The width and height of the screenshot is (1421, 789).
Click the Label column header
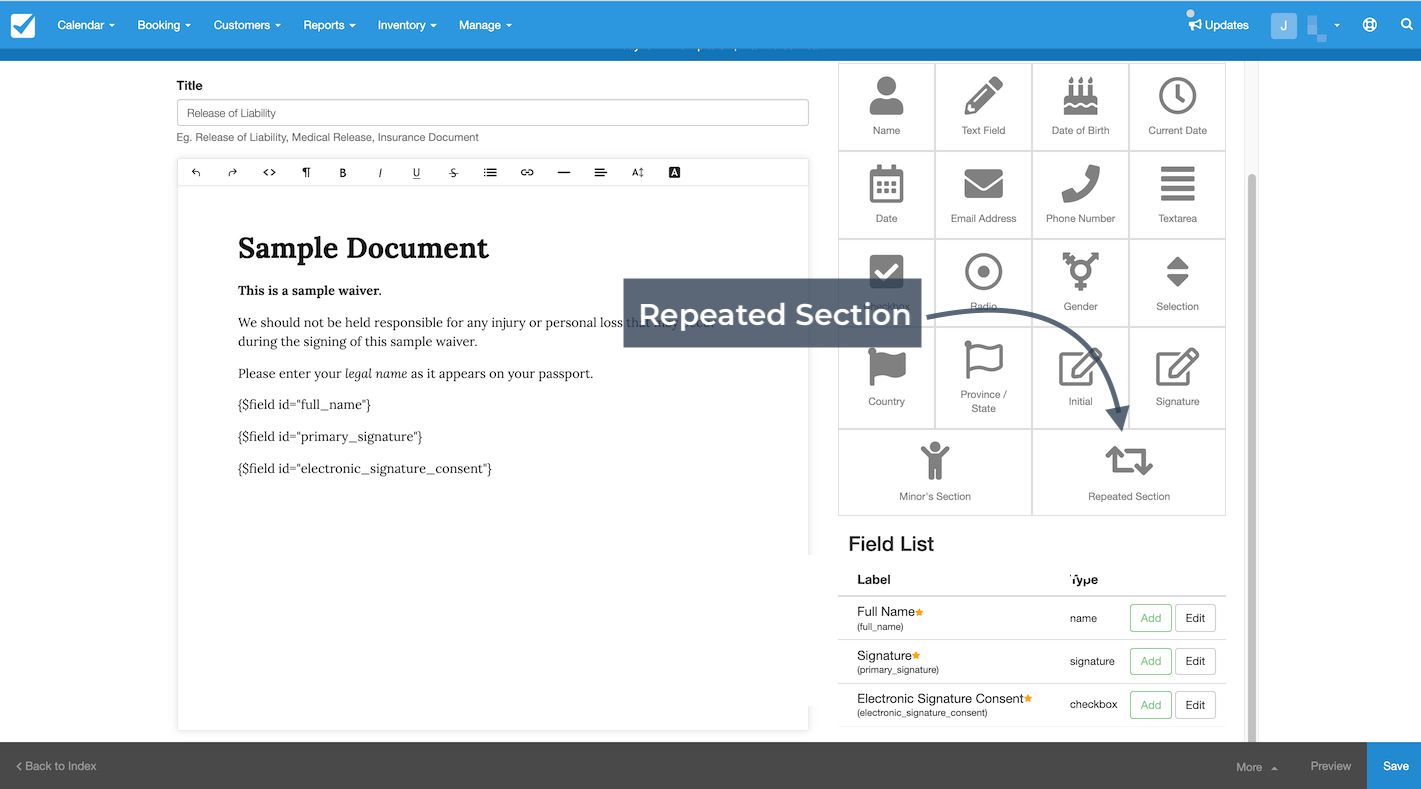[x=873, y=580]
